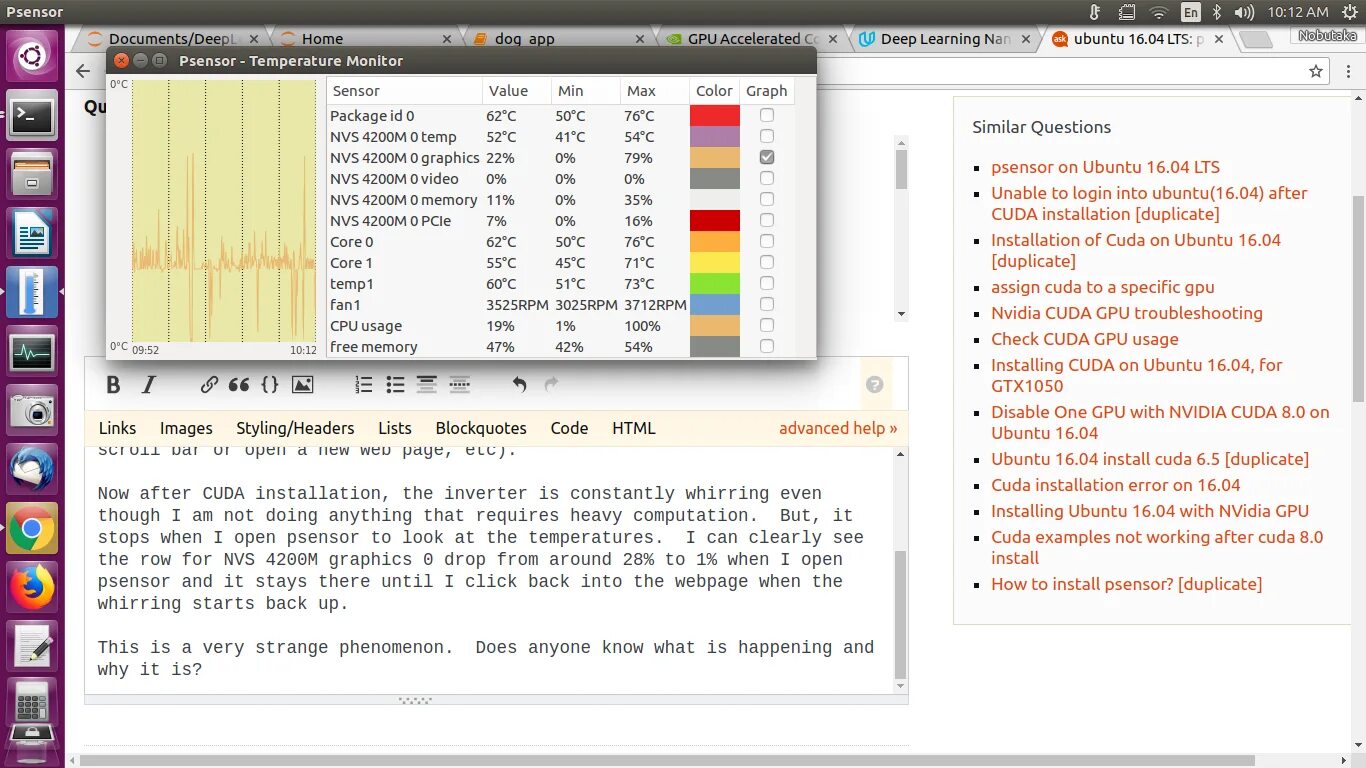Screen dimensions: 1366x768
Task: Enable graph for CPU usage
Action: click(x=767, y=326)
